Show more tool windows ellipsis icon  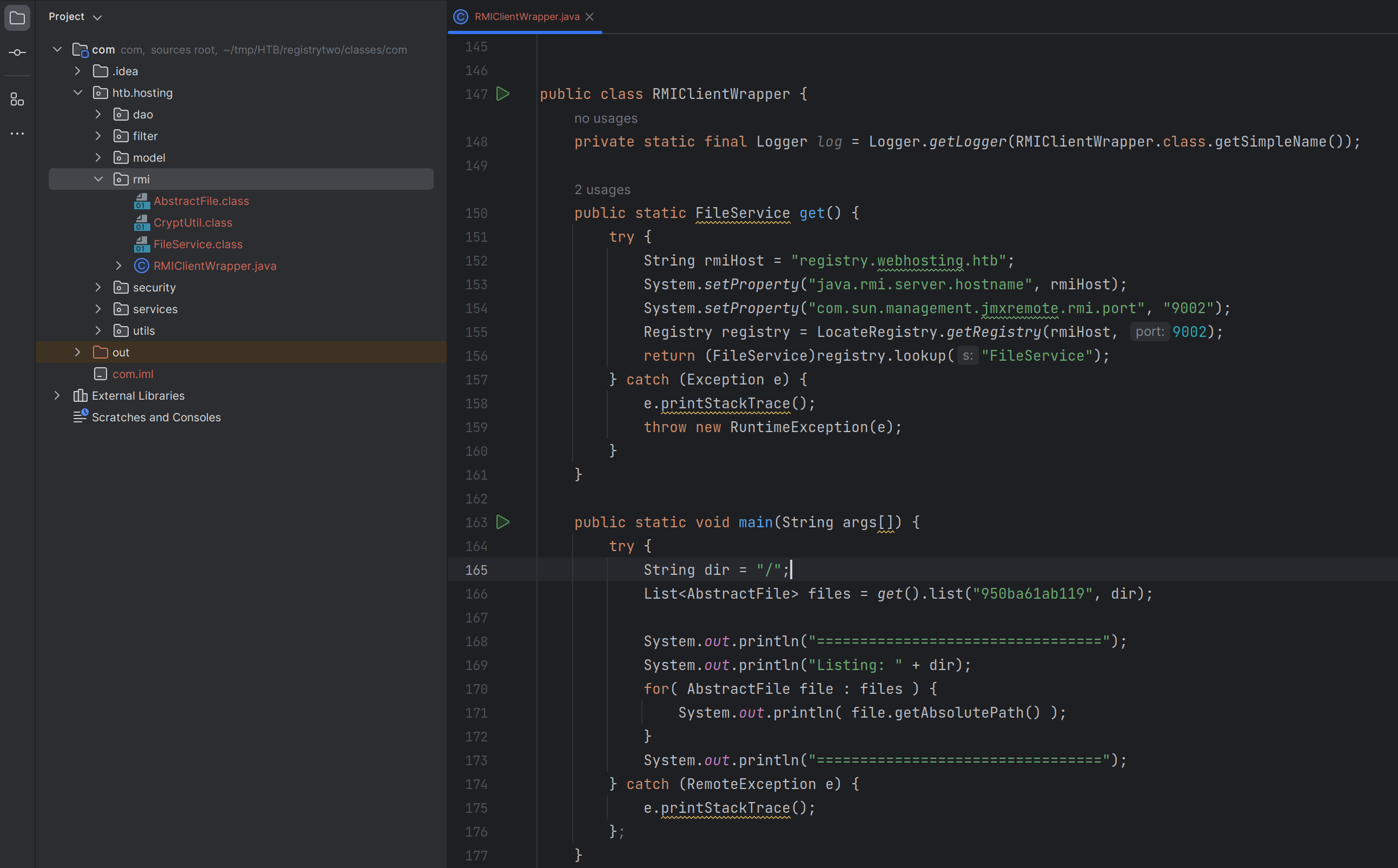[x=17, y=133]
